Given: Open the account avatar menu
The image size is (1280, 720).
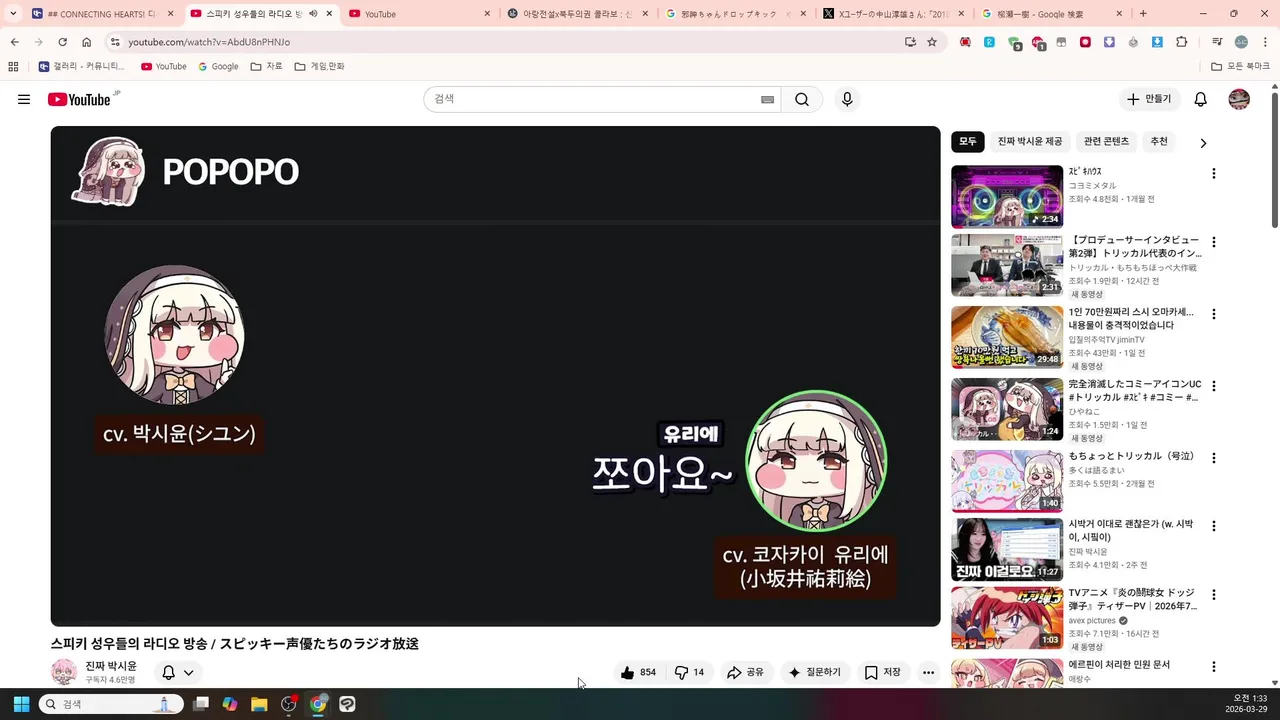Looking at the screenshot, I should [1239, 99].
